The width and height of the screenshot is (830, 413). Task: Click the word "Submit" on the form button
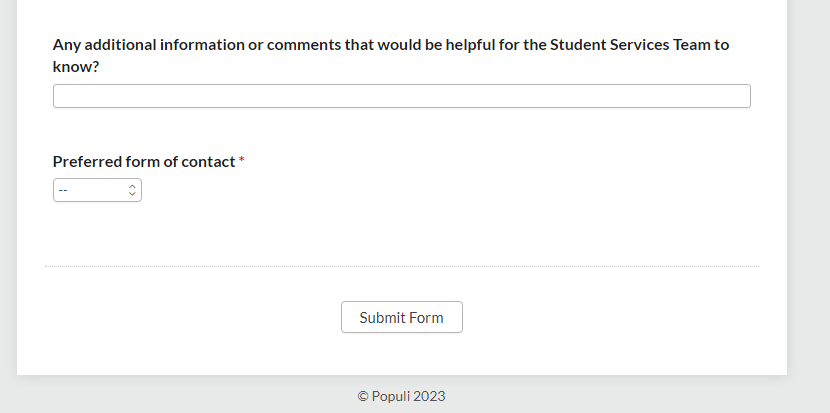[381, 317]
